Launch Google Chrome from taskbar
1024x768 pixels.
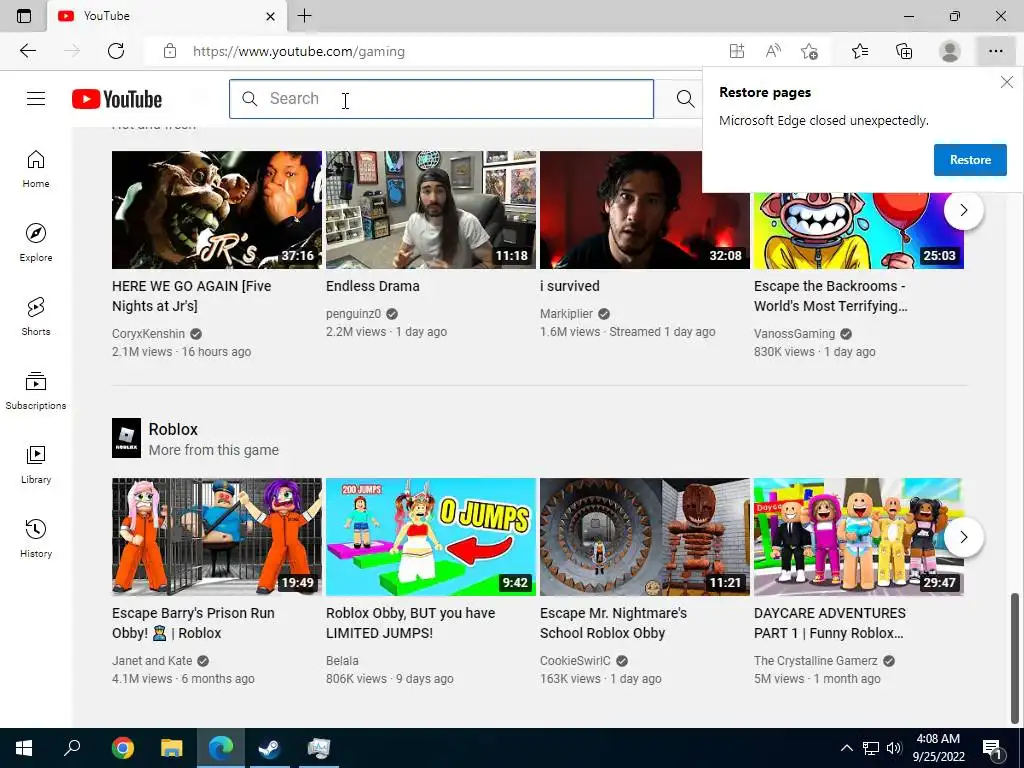click(x=122, y=748)
